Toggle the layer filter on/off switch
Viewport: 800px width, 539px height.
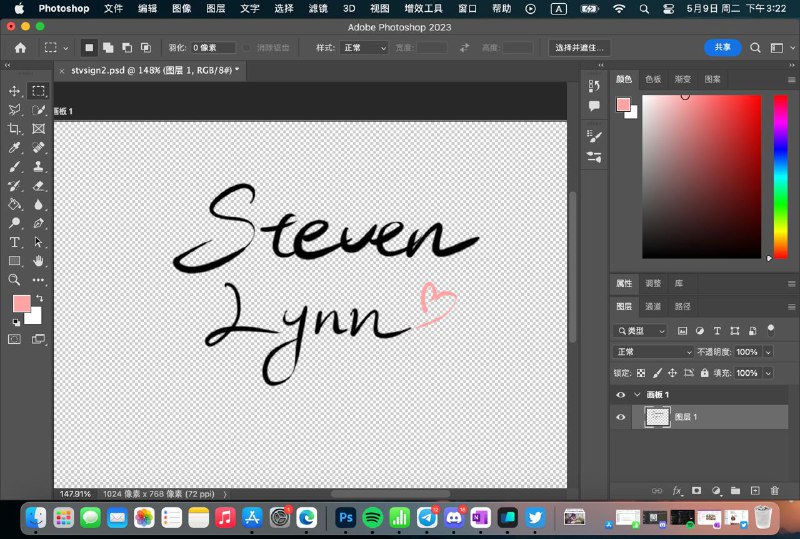pyautogui.click(x=770, y=328)
